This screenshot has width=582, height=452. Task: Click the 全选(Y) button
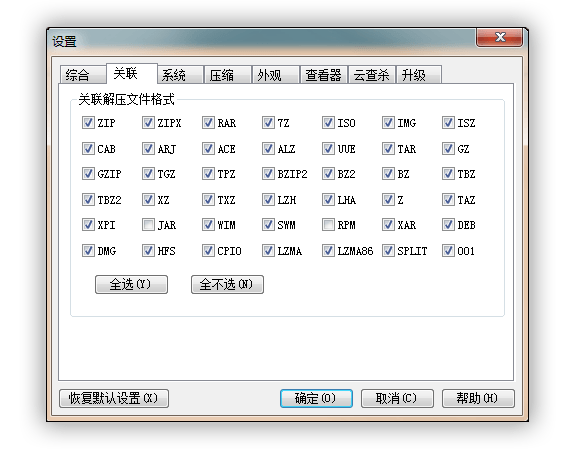tap(131, 284)
